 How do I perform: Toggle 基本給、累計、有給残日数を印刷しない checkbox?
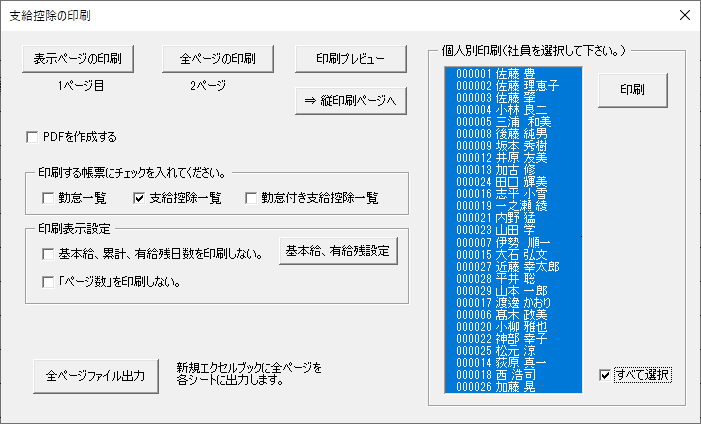coord(48,254)
